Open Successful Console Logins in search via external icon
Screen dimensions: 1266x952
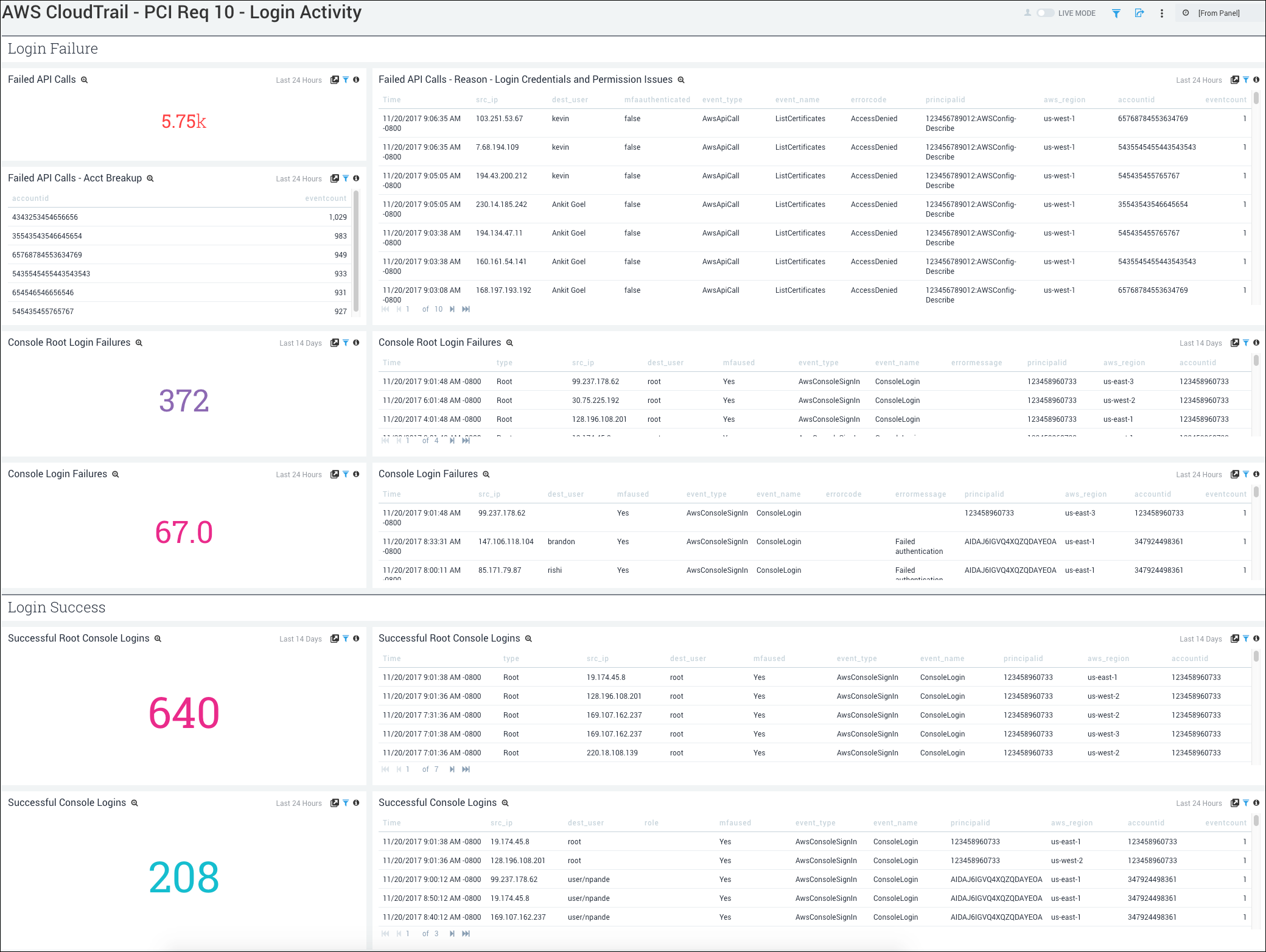[1236, 803]
